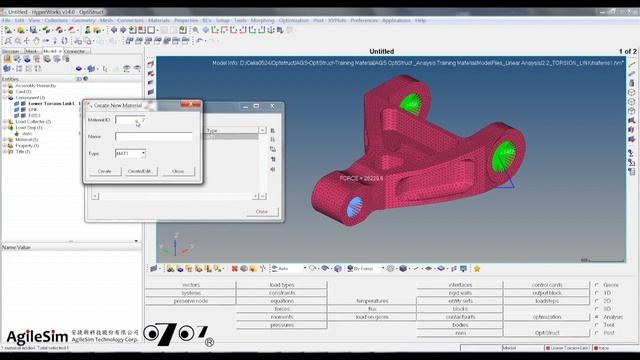640x360 pixels.
Task: Select the 1D panel page radio
Action: point(597,293)
